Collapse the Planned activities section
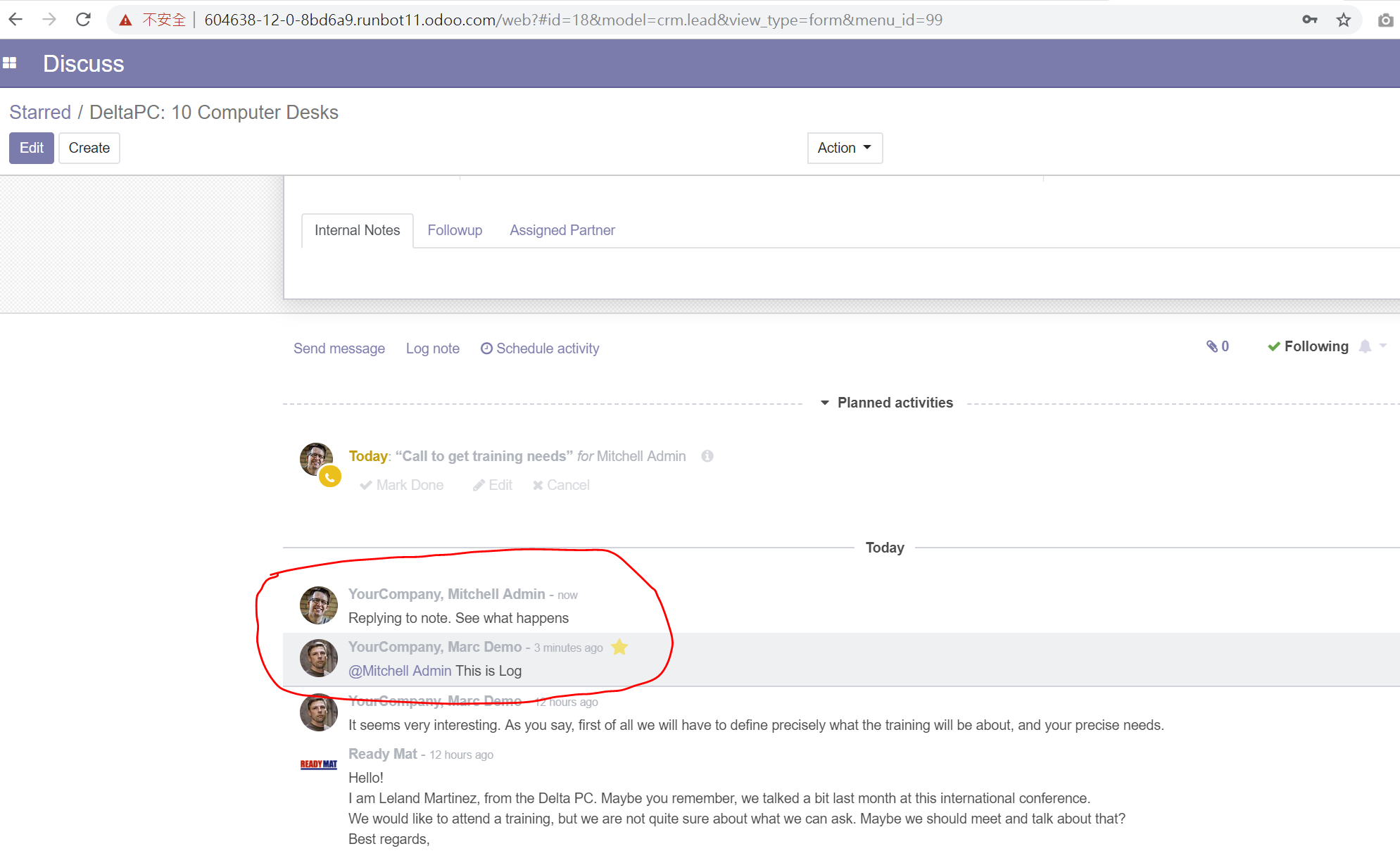The image size is (1400, 851). tap(824, 403)
